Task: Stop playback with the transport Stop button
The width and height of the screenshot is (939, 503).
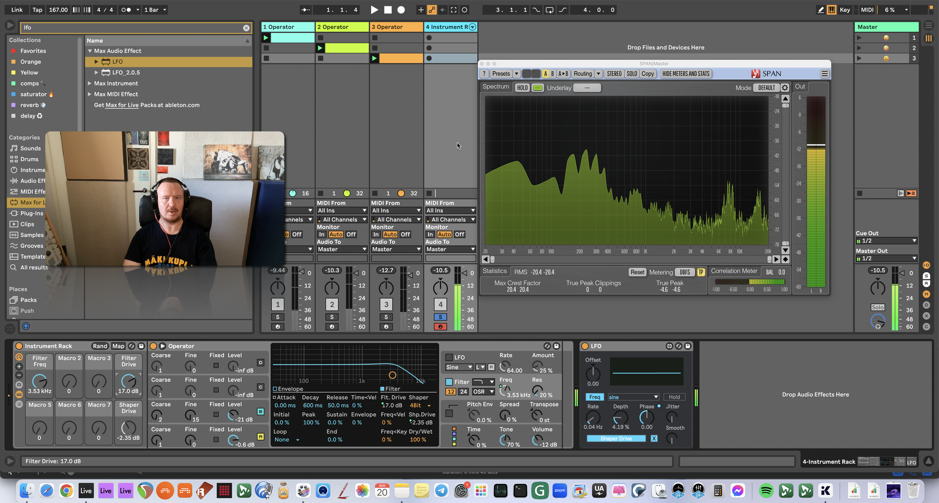Action: [387, 10]
